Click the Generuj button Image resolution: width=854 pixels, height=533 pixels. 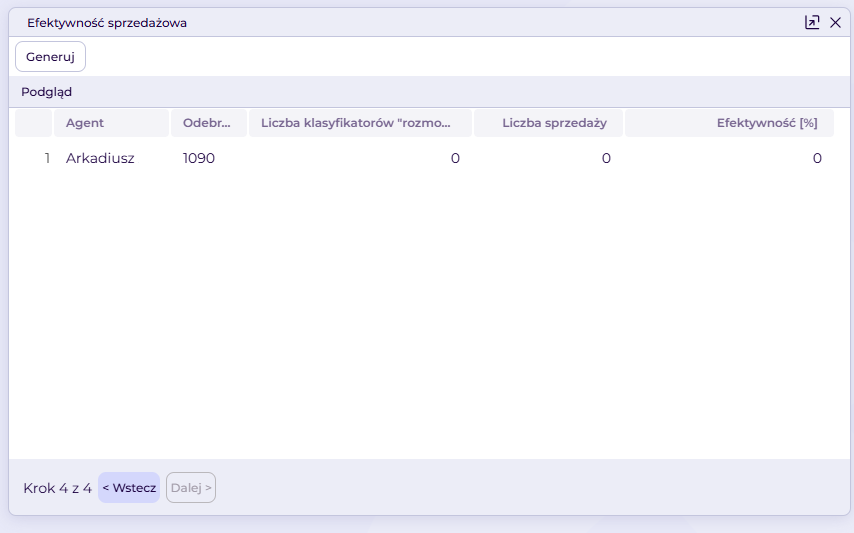click(x=50, y=57)
